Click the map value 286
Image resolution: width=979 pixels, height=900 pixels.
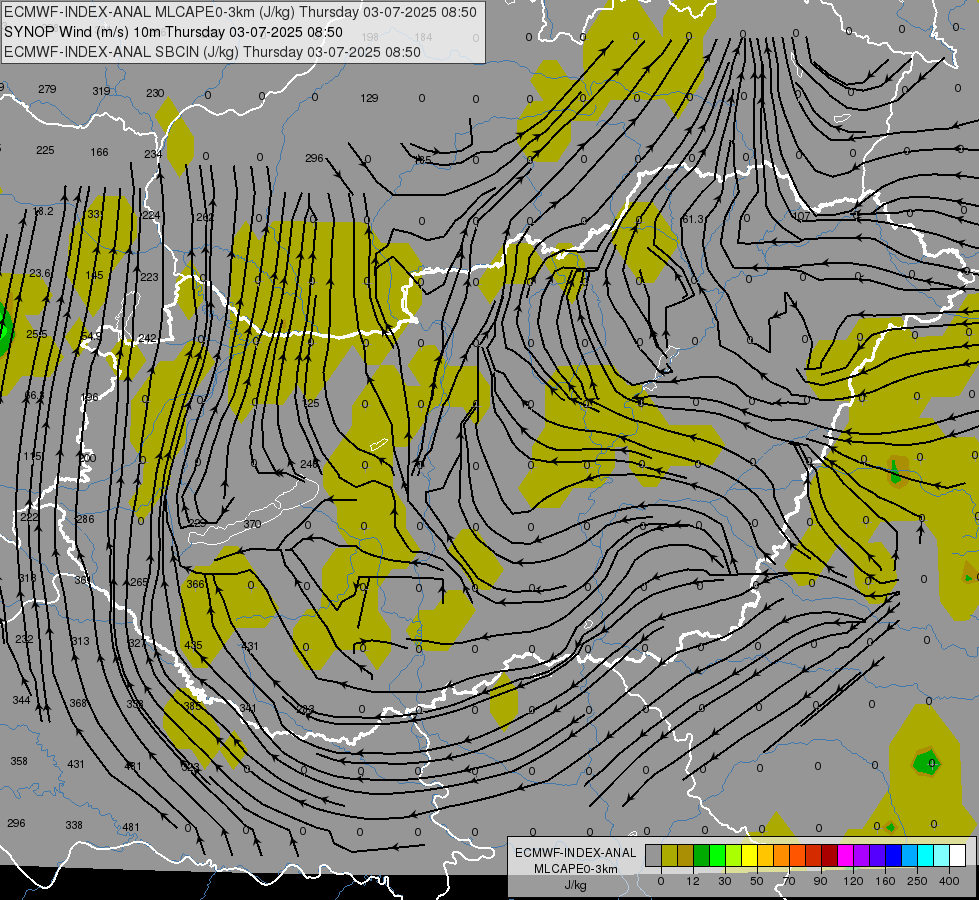click(x=85, y=519)
